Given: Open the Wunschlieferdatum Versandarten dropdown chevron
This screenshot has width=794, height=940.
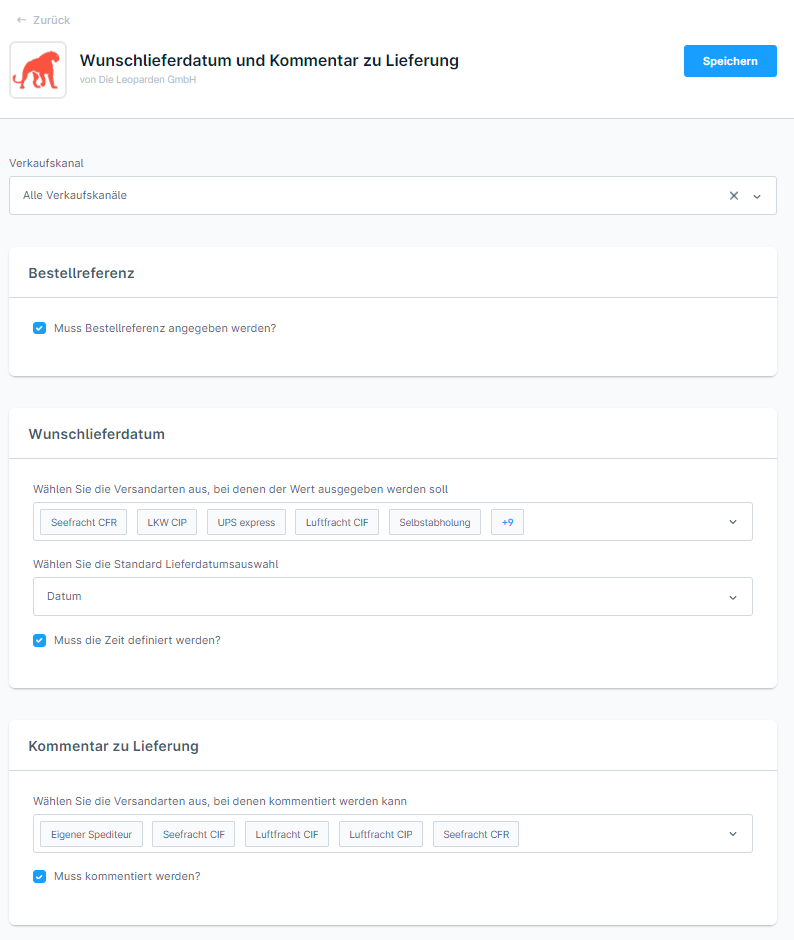Looking at the screenshot, I should [733, 522].
